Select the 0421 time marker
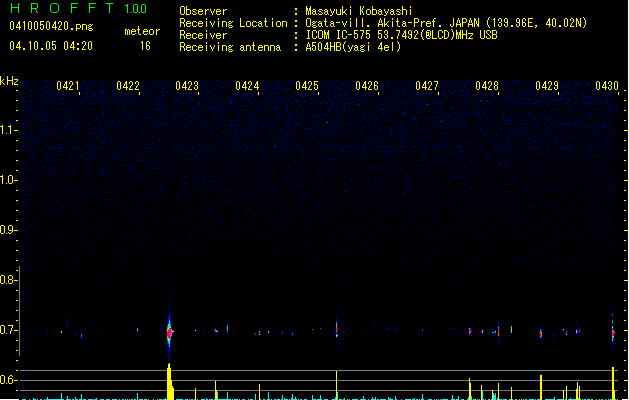Screen dimensions: 629x400 click(68, 87)
